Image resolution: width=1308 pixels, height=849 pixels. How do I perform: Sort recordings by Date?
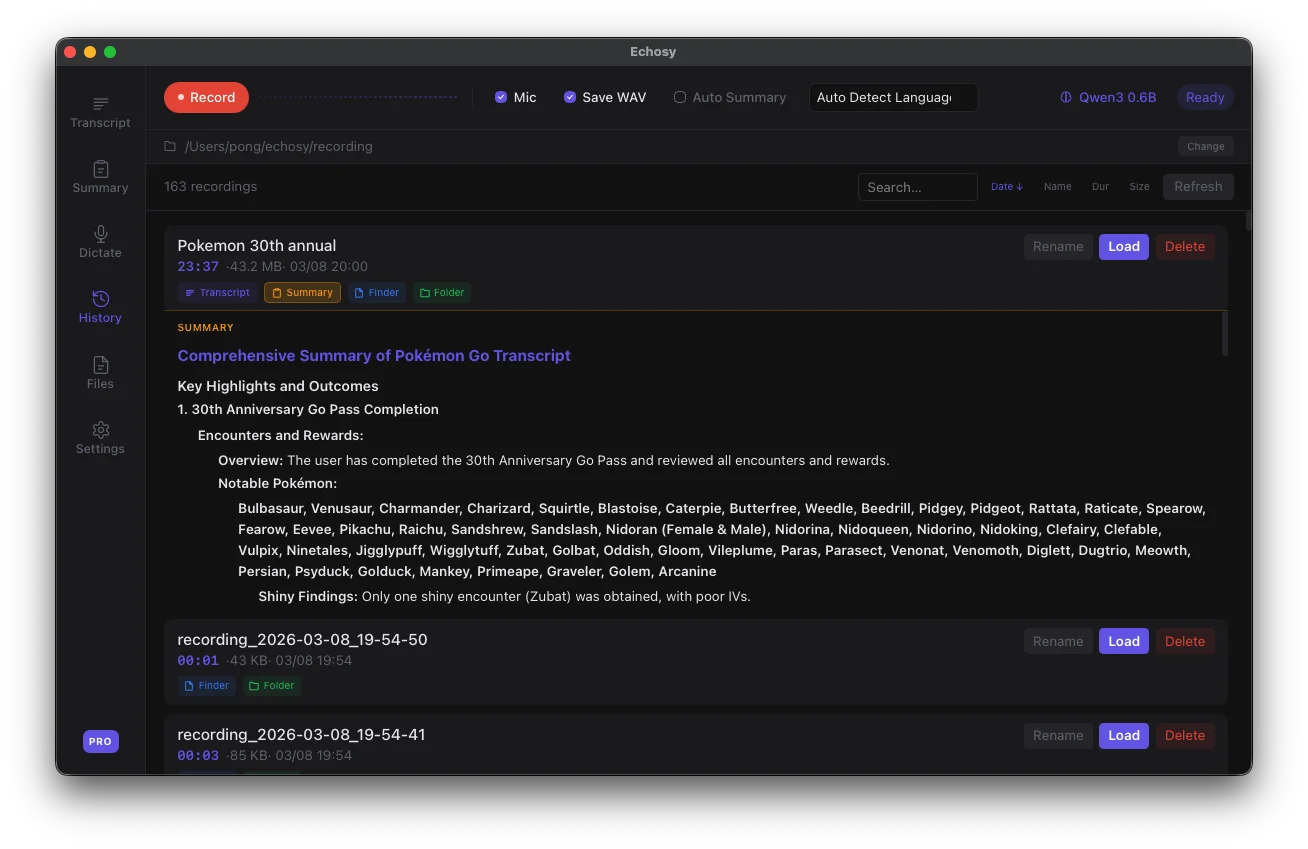1006,187
